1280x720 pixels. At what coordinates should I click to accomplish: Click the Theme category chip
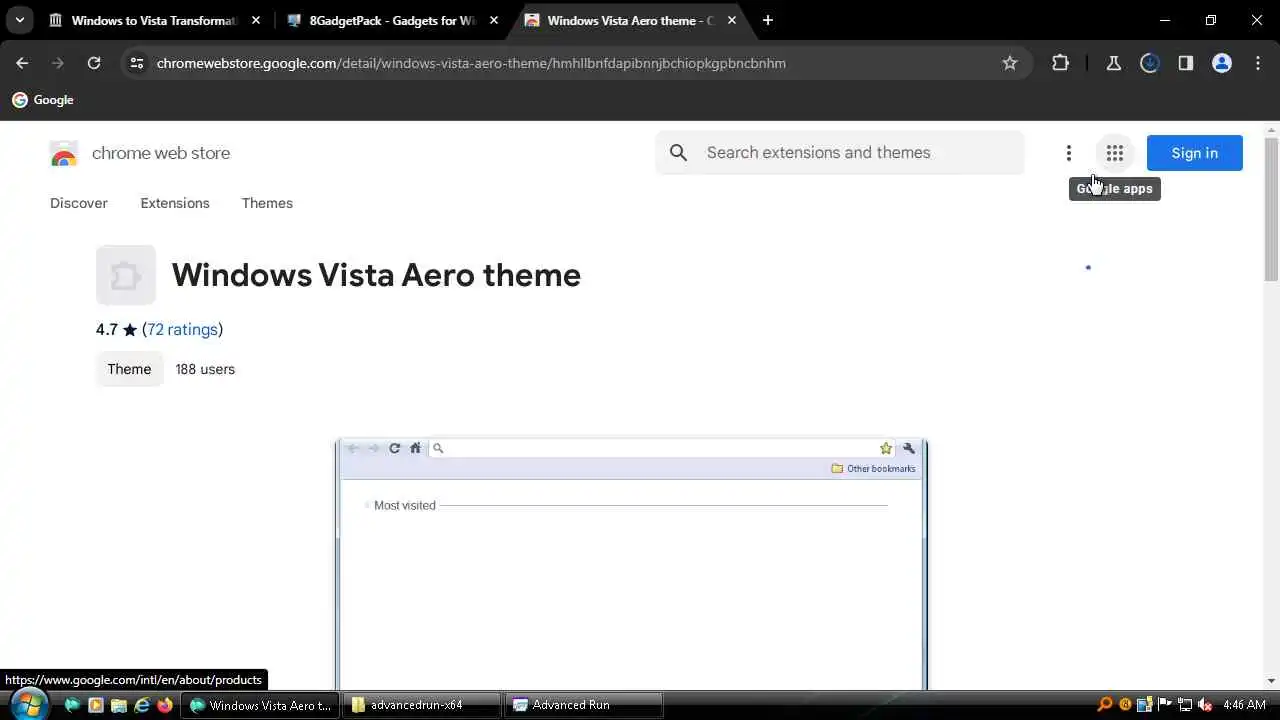129,369
